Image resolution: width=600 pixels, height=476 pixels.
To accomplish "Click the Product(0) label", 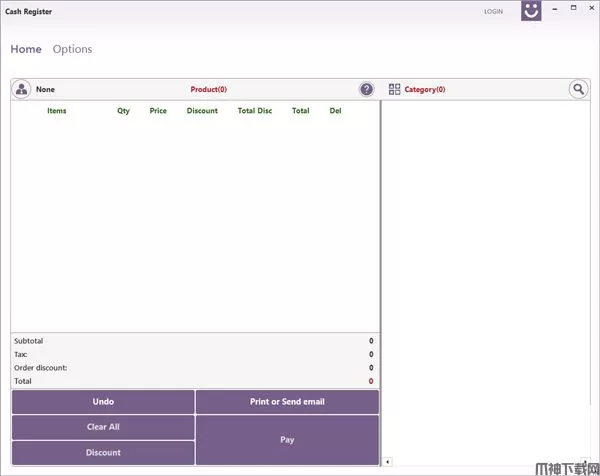I will point(209,89).
